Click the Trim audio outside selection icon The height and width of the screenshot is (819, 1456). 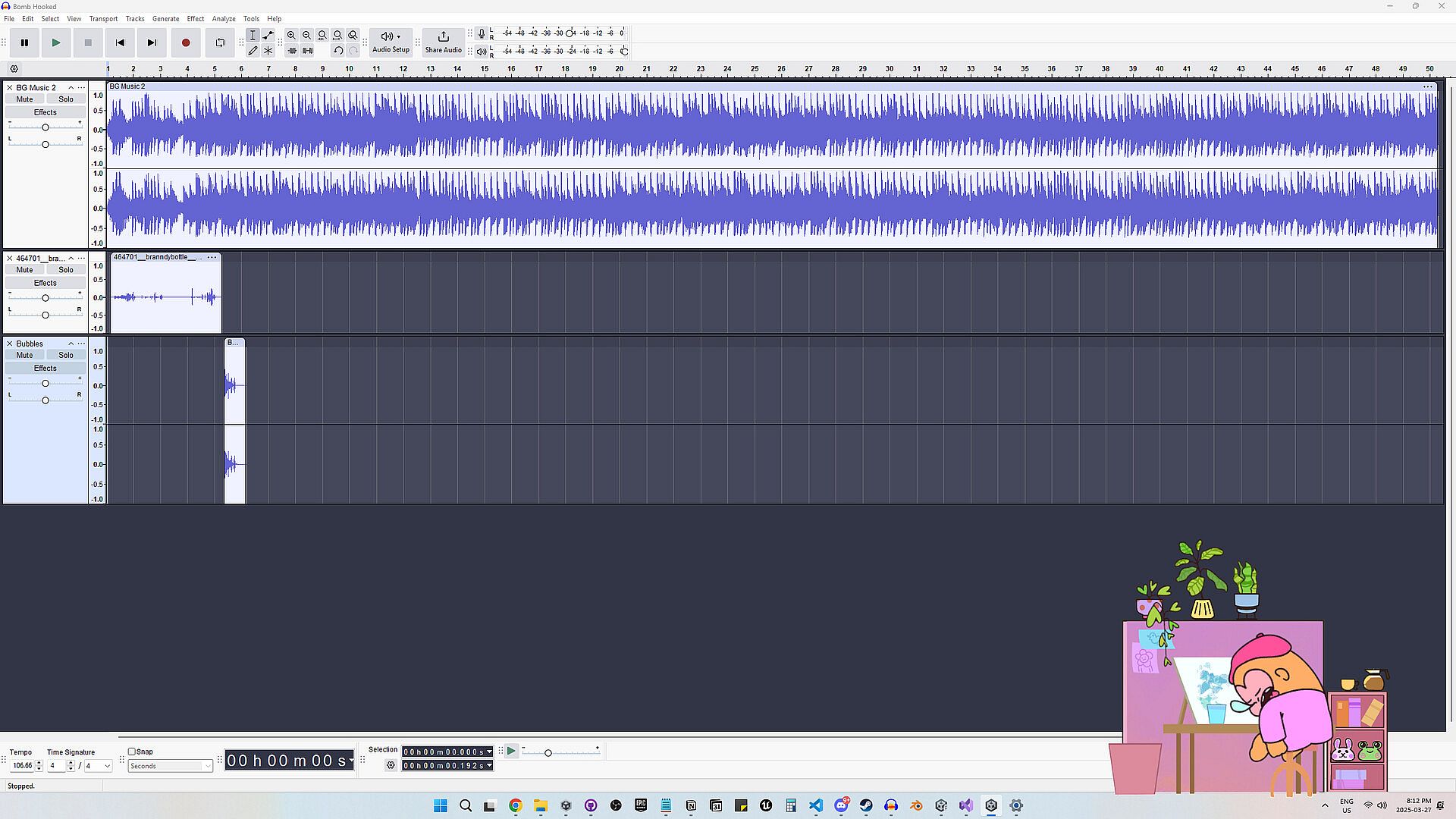tap(292, 51)
